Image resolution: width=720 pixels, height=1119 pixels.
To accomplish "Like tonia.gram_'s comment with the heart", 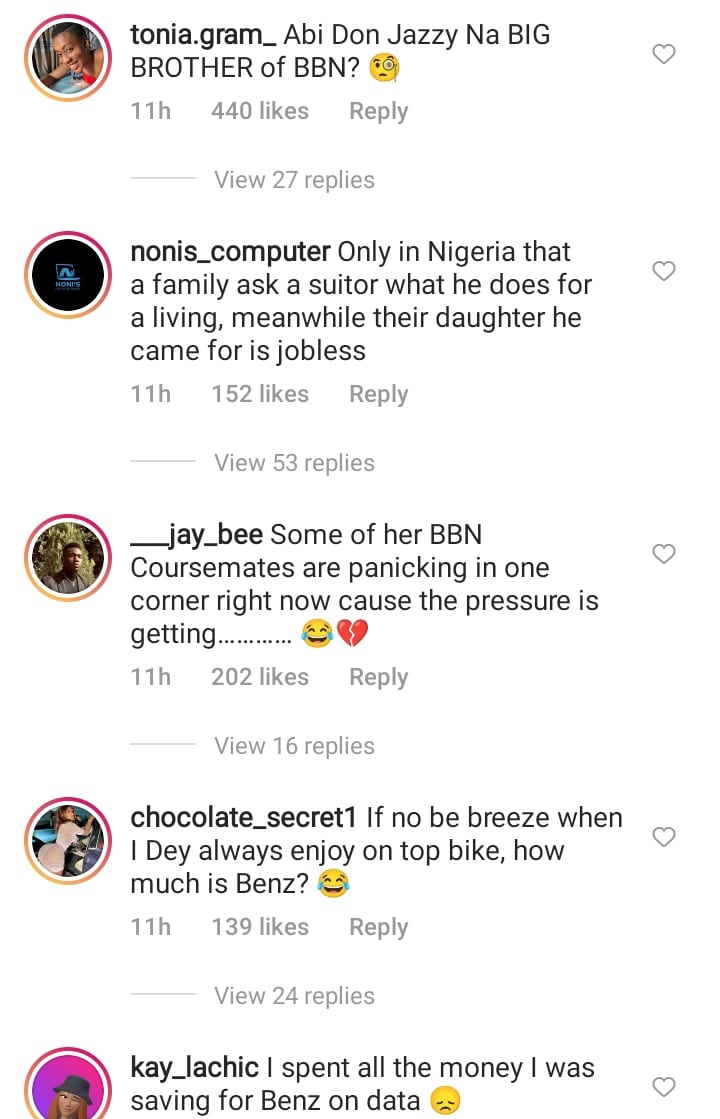I will tap(664, 54).
